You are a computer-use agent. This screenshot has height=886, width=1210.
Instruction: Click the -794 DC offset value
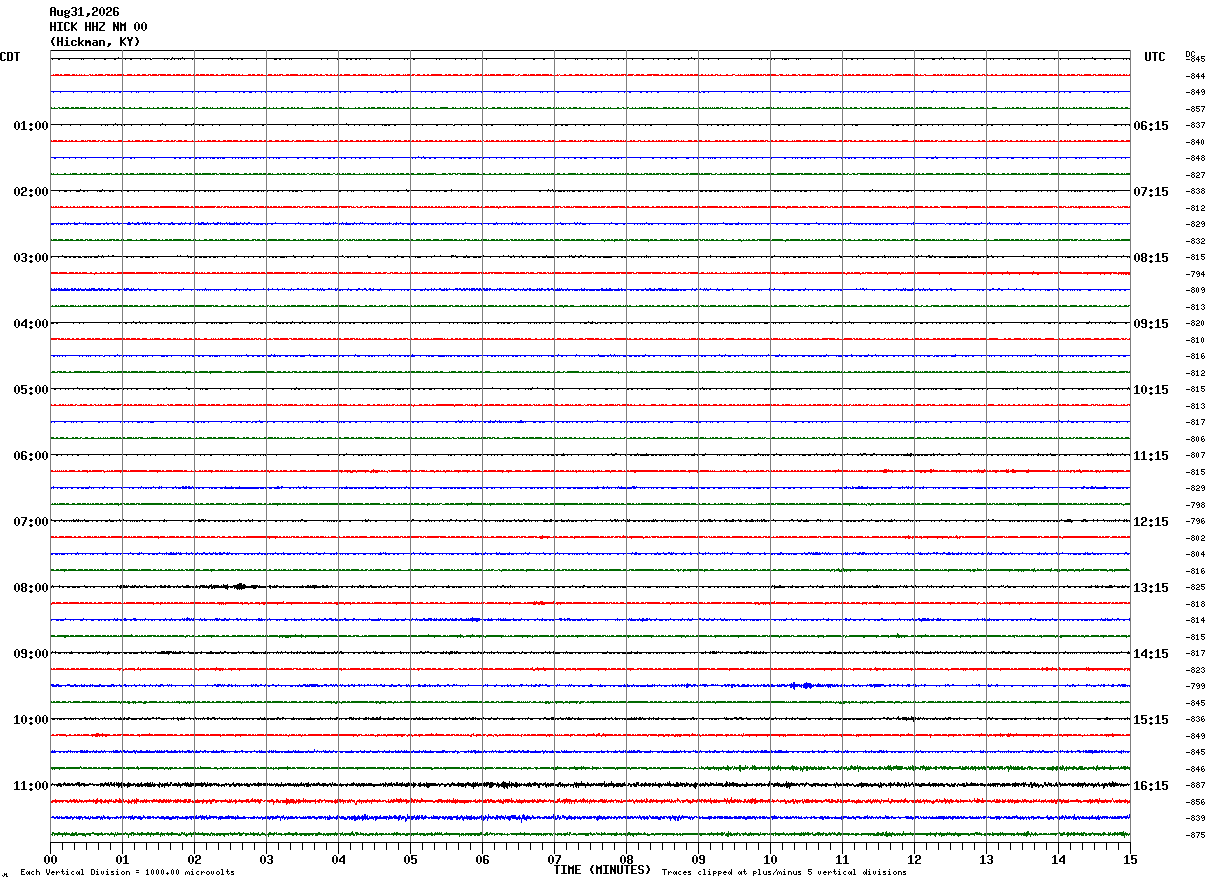(1195, 274)
